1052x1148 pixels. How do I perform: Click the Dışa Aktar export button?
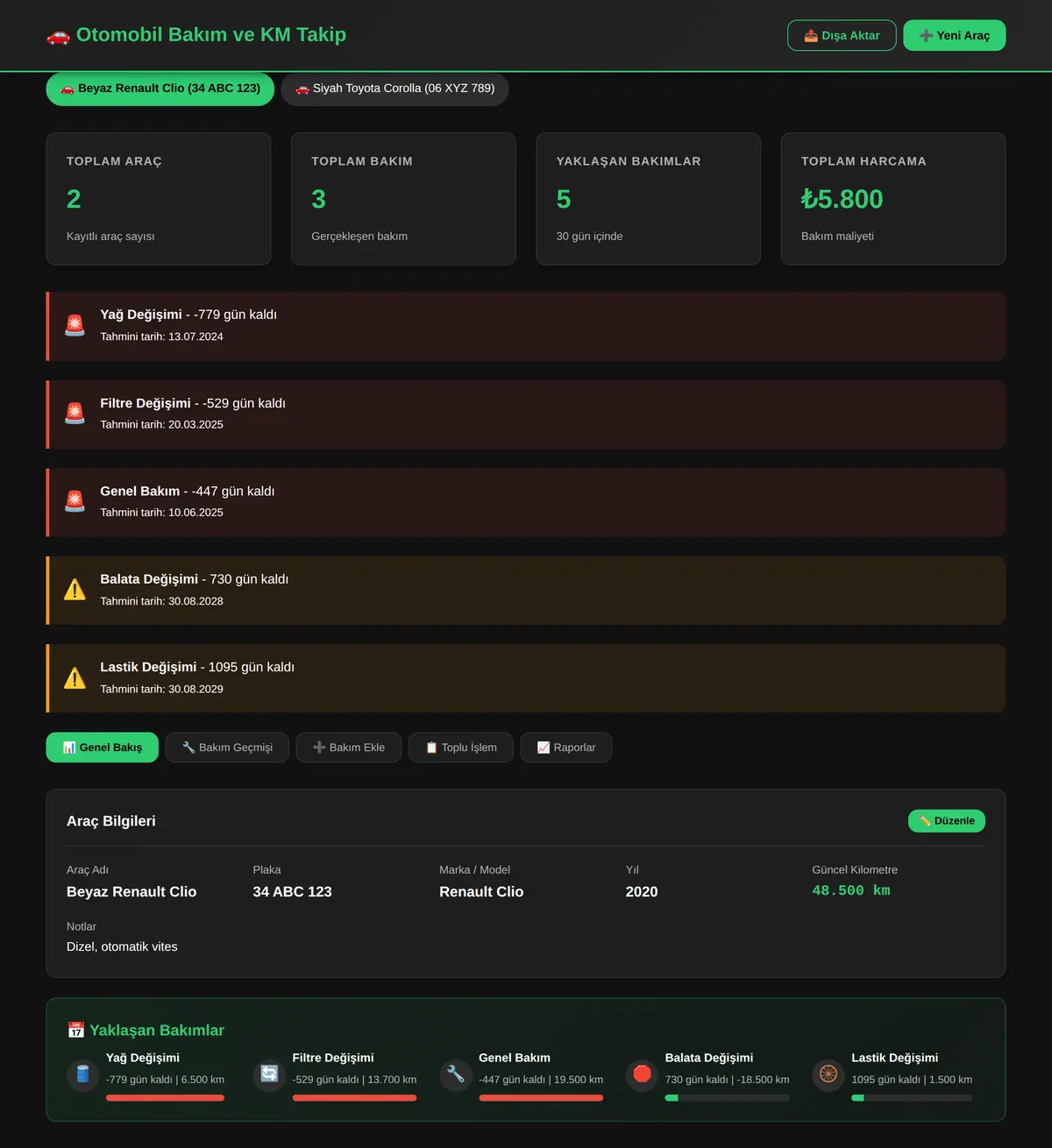(842, 36)
